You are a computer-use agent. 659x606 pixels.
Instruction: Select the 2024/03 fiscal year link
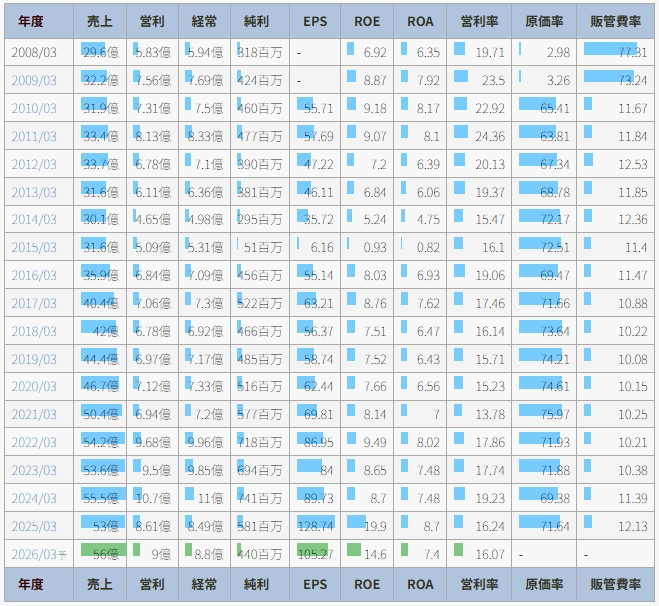34,498
